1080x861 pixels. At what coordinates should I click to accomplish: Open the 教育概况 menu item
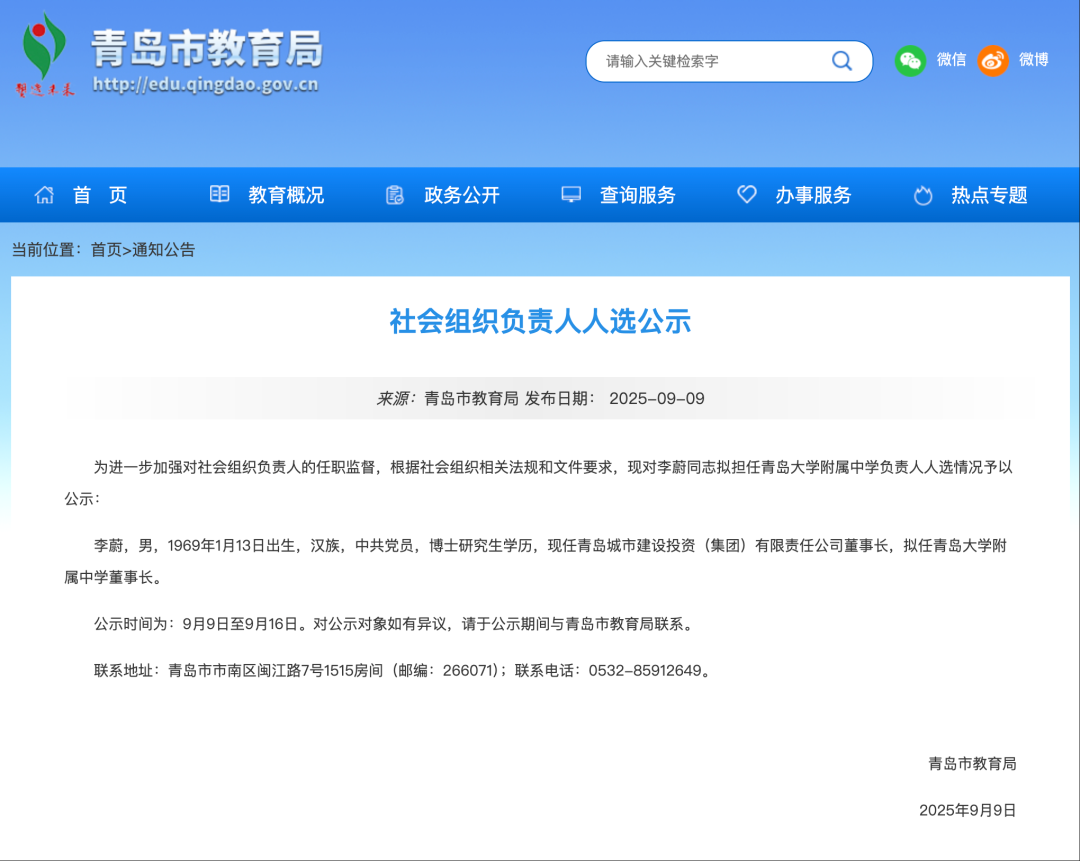[x=286, y=195]
